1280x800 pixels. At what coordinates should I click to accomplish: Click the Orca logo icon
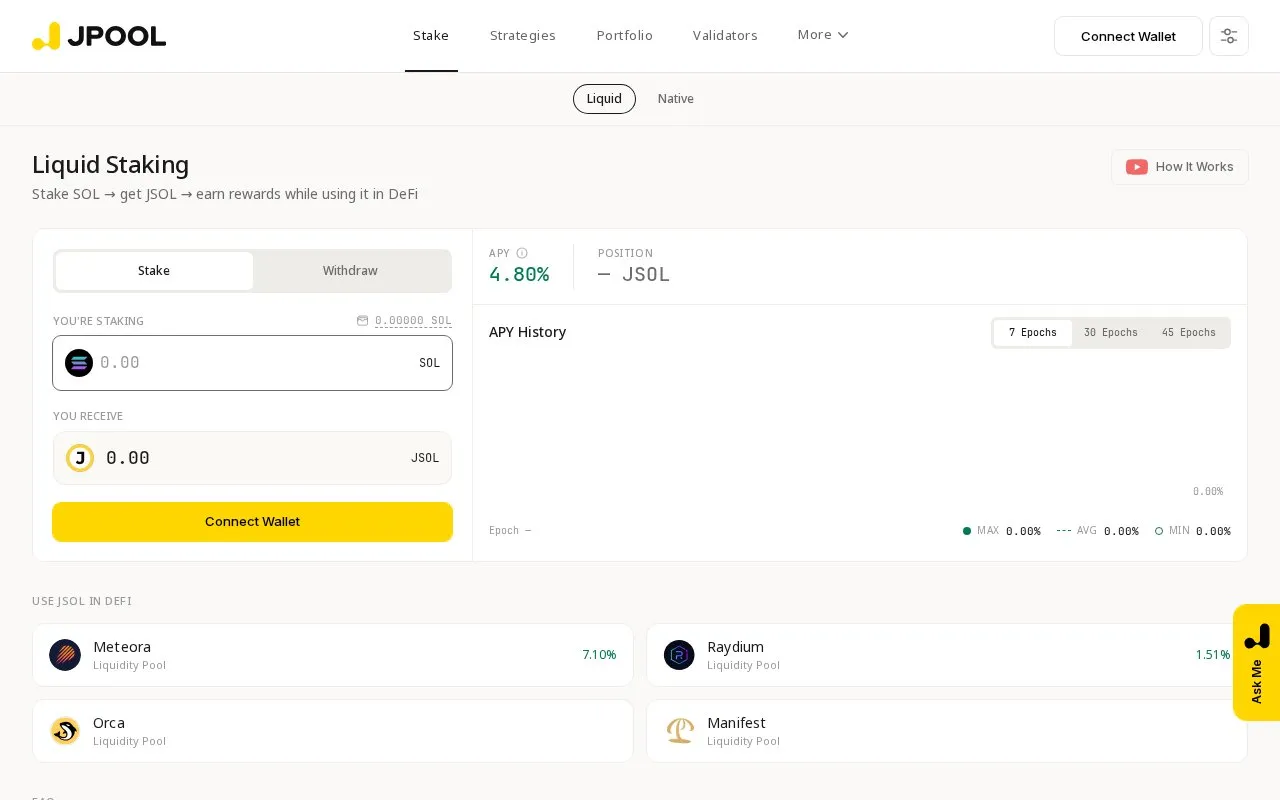pos(65,731)
